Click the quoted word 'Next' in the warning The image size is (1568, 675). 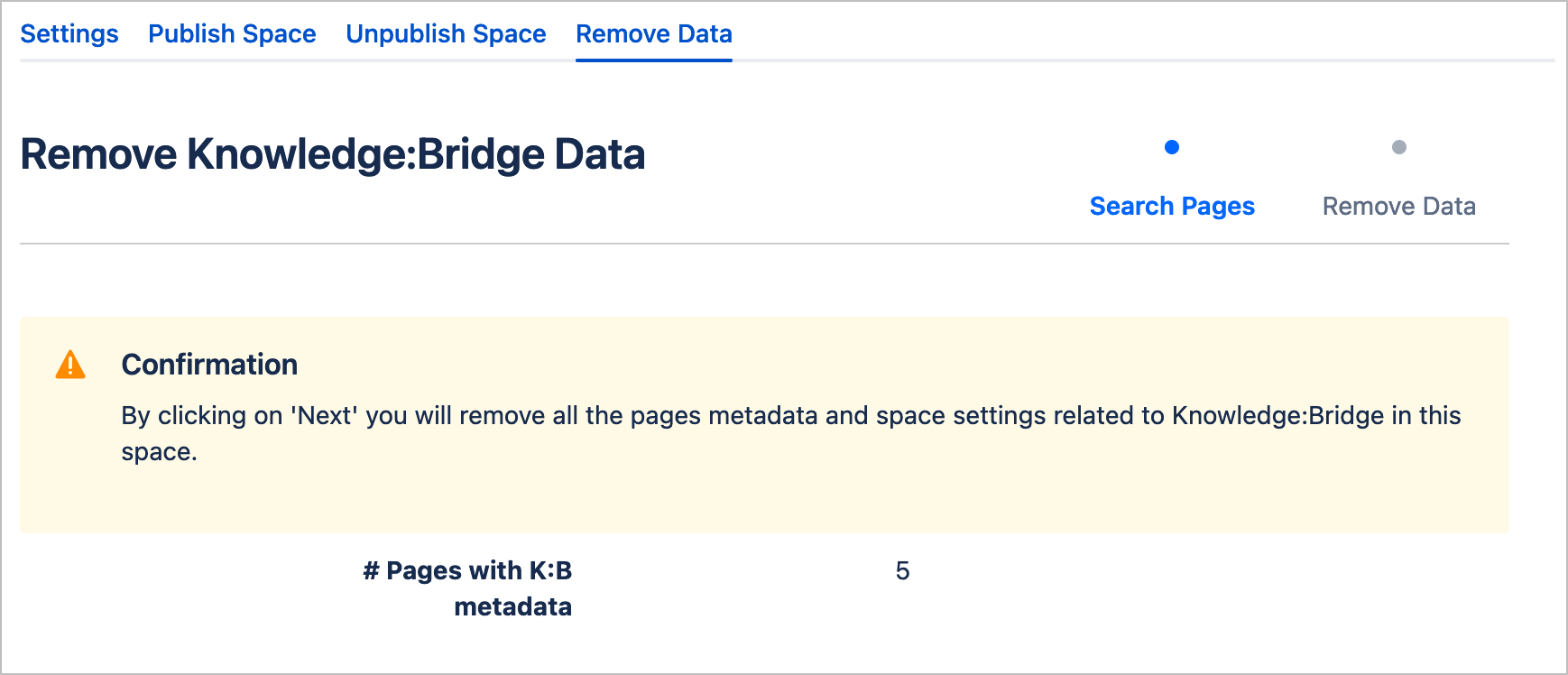tap(325, 416)
